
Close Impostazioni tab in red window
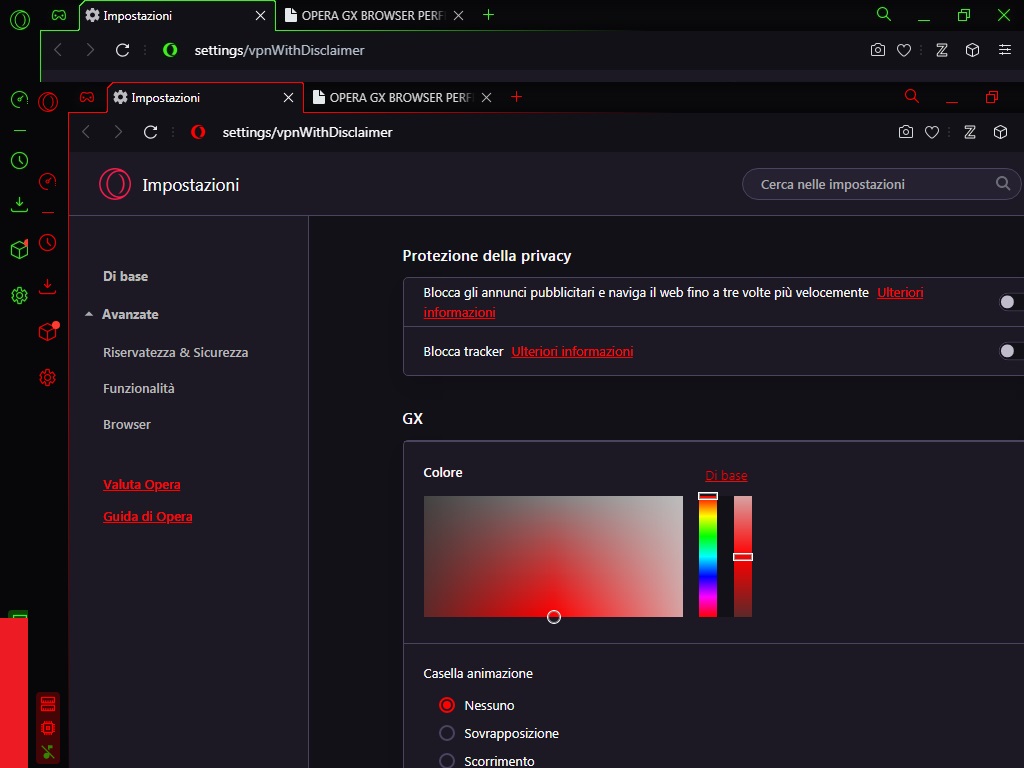click(288, 97)
